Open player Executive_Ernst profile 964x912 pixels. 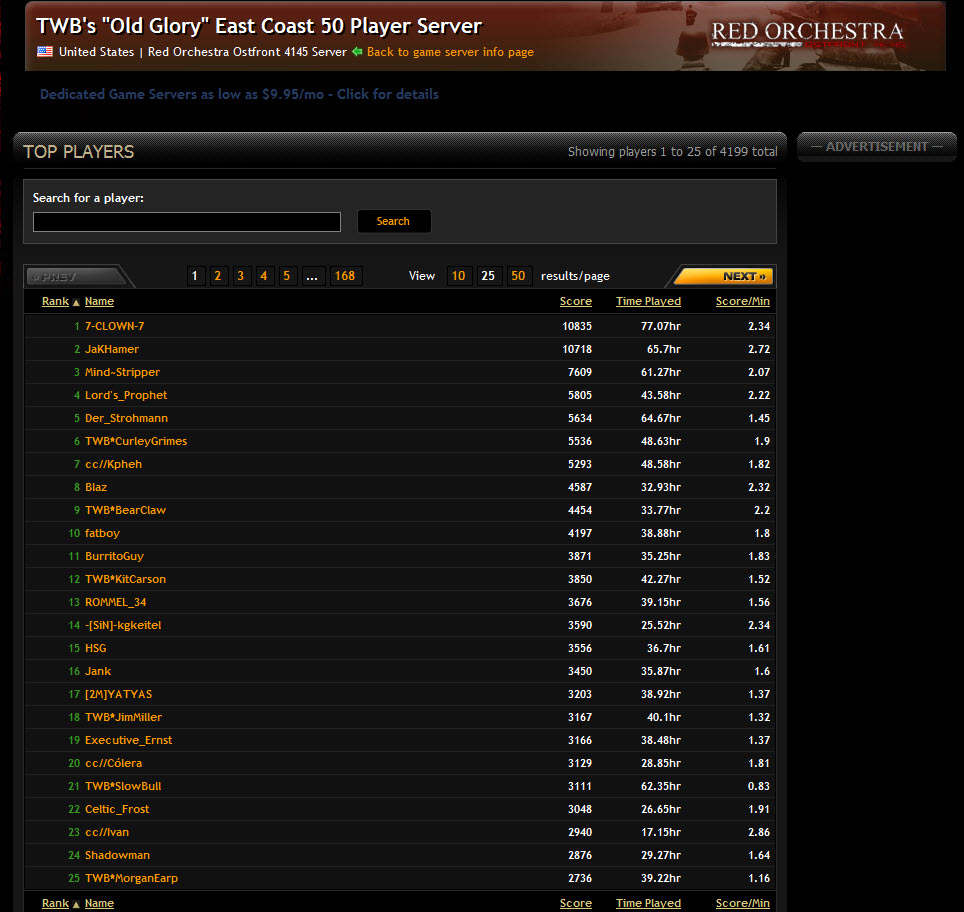[128, 740]
